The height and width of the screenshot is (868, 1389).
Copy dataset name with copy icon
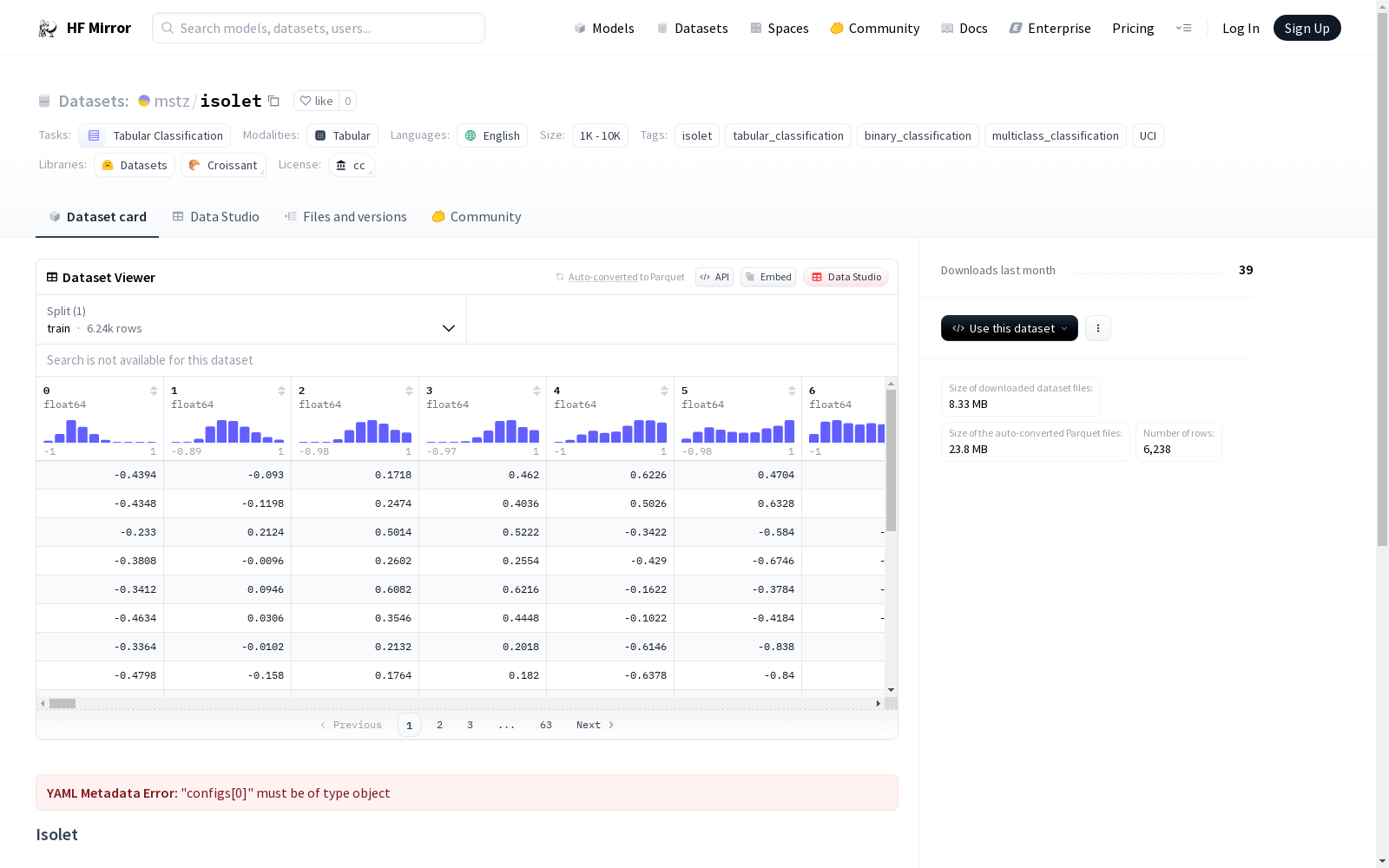click(273, 101)
